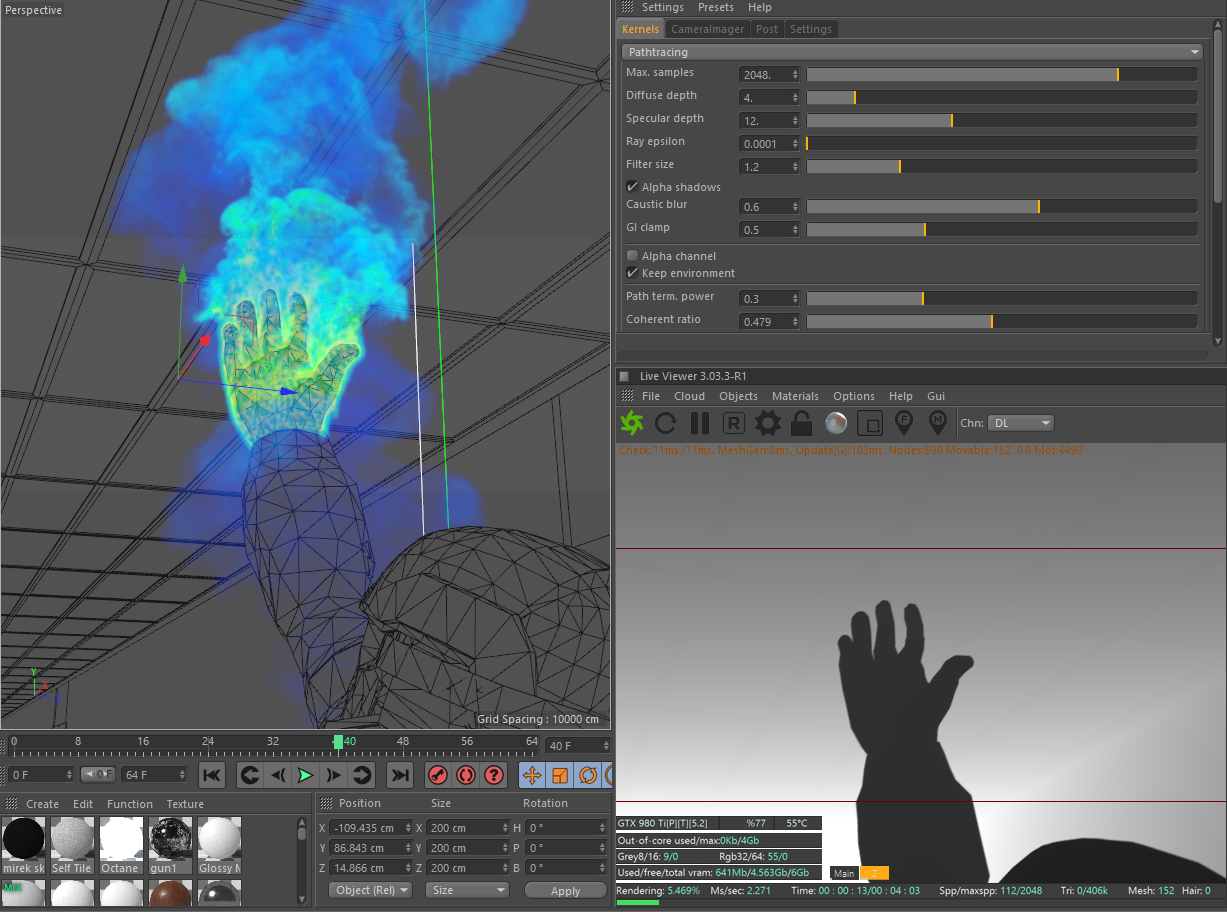Open the Live Viewer Materials menu
This screenshot has height=912, width=1227.
[795, 396]
